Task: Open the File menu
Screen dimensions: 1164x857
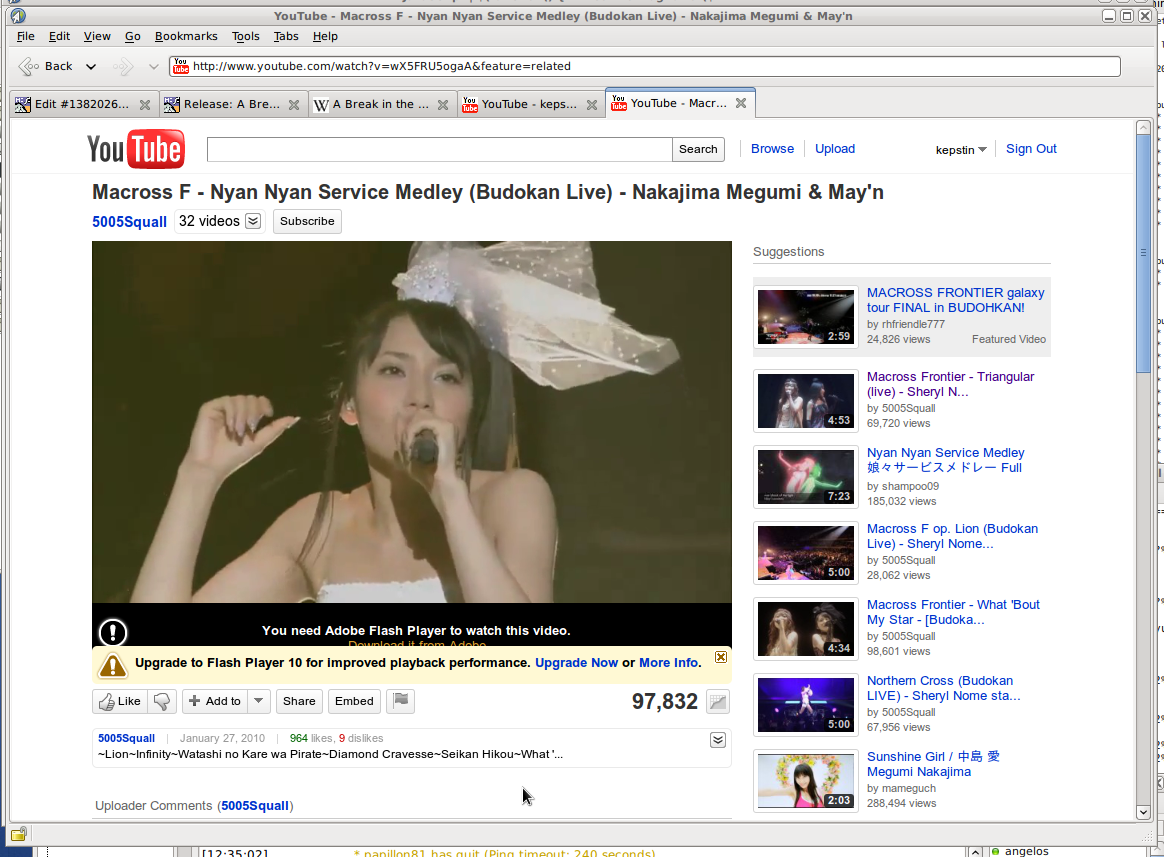Action: 25,36
